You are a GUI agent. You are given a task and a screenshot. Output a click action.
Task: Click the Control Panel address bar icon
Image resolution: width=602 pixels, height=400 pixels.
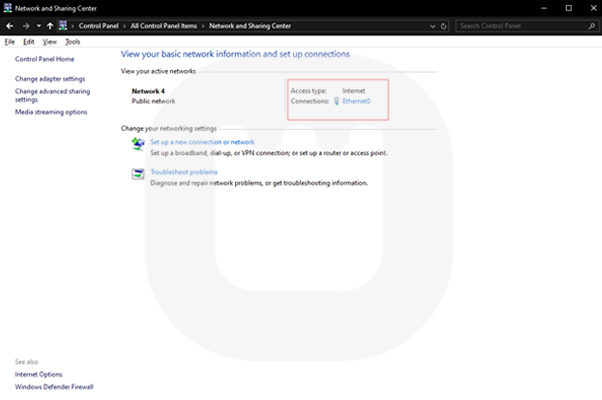(65, 25)
